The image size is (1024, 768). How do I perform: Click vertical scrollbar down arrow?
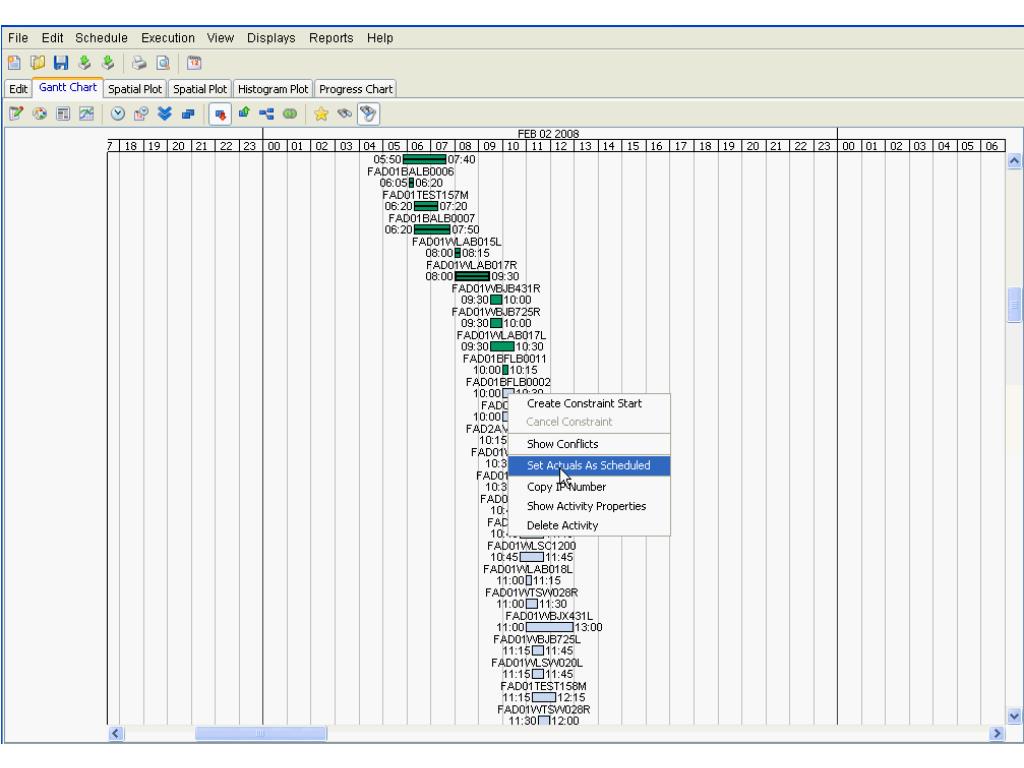(x=1014, y=716)
